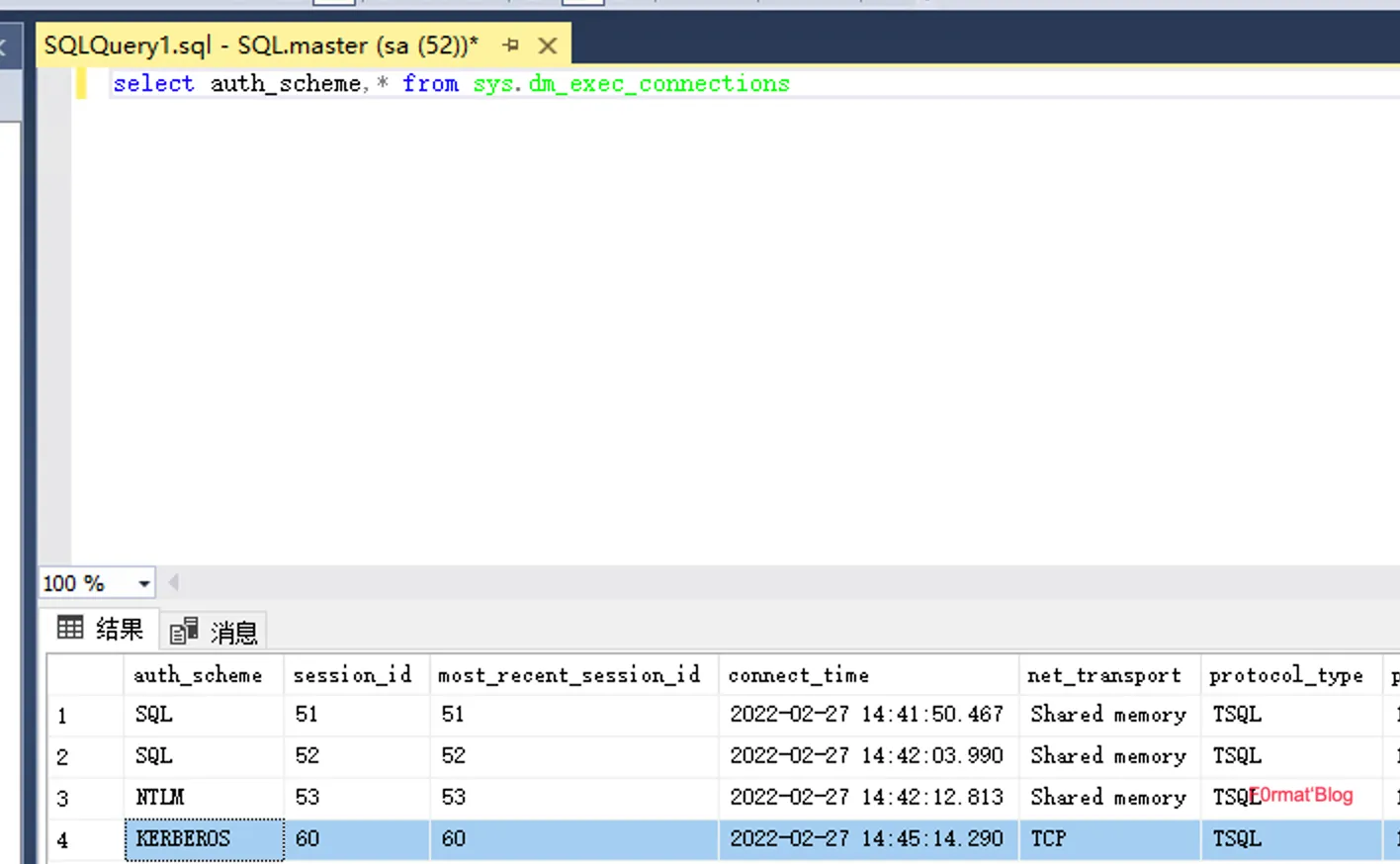1400x864 pixels.
Task: Activate the SQLQuery1.sql - SQL.master tab title
Action: 260,45
